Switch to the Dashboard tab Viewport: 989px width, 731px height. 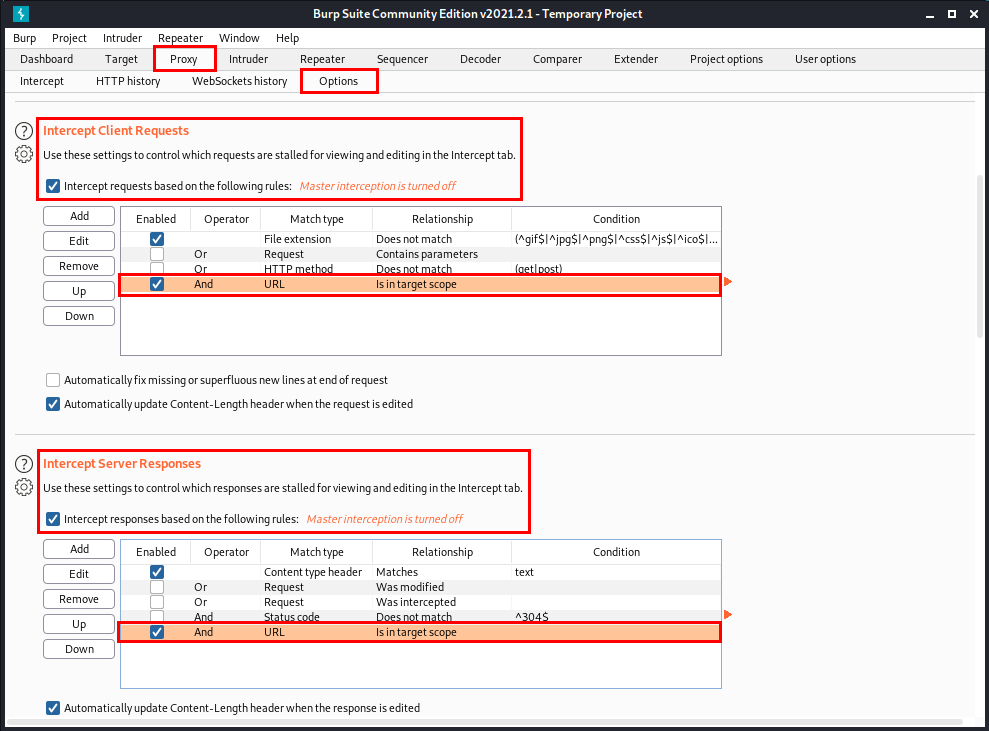pos(47,59)
